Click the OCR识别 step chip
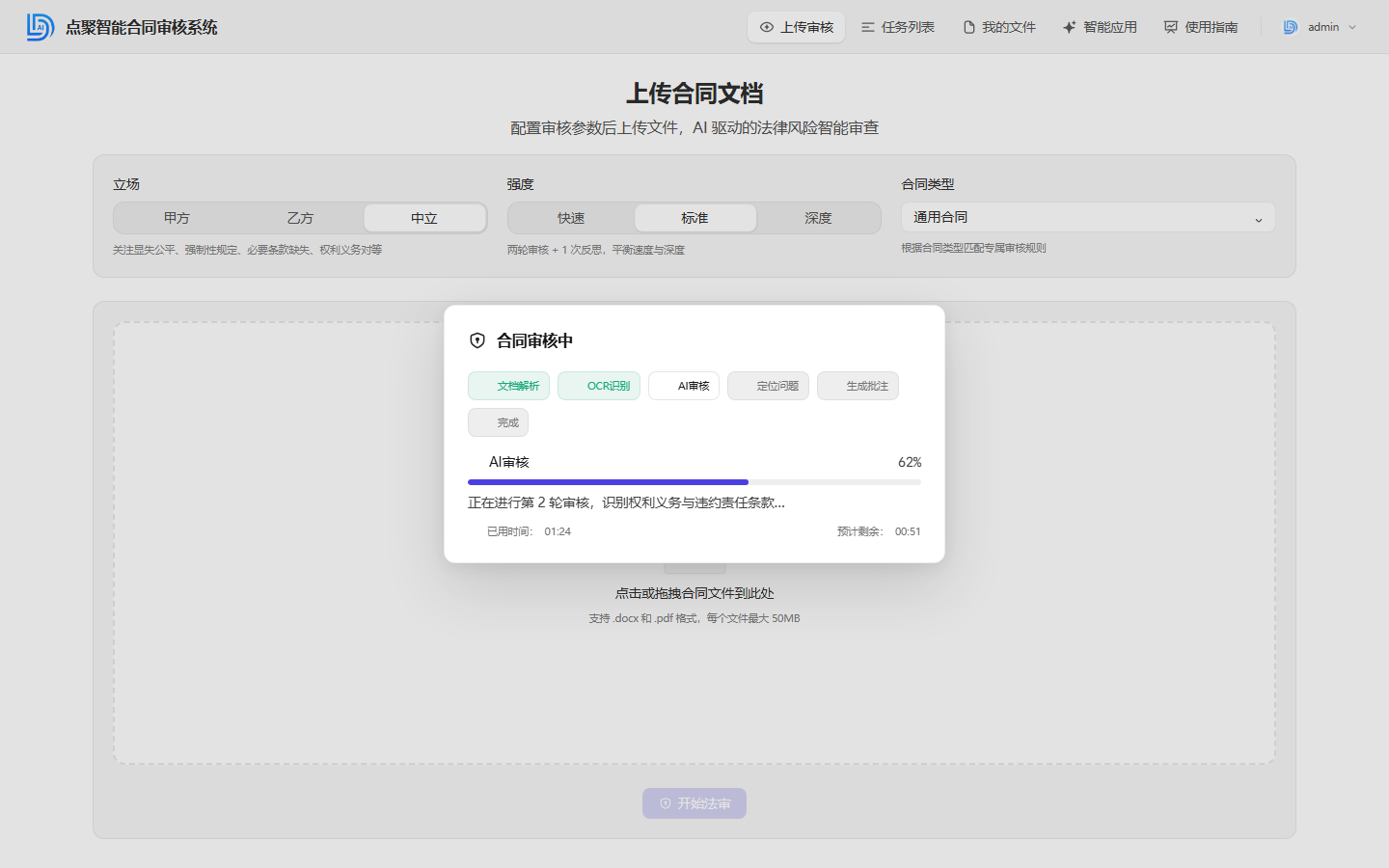The height and width of the screenshot is (868, 1389). [599, 386]
